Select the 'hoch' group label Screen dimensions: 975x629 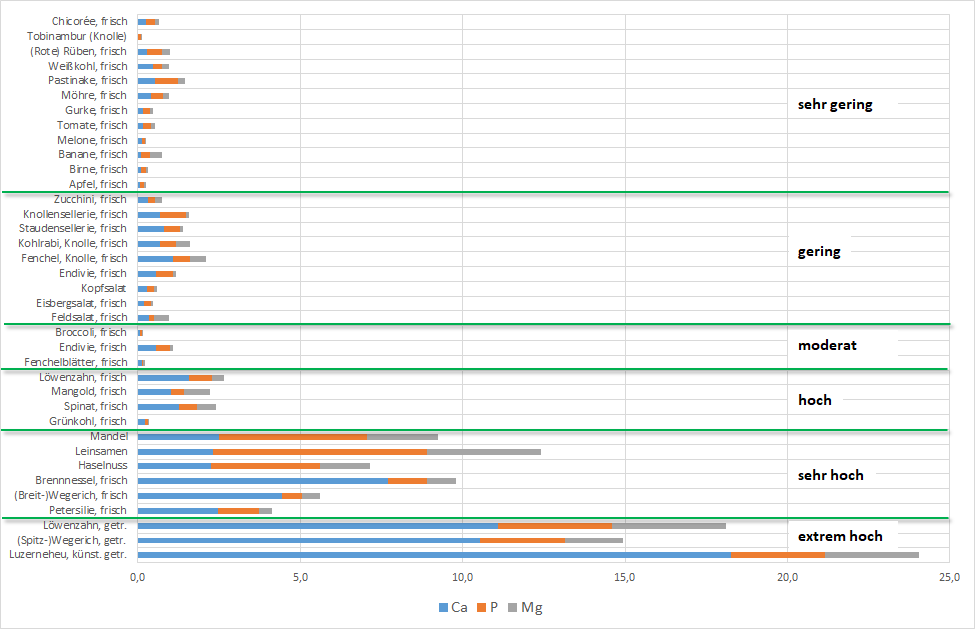pos(815,400)
